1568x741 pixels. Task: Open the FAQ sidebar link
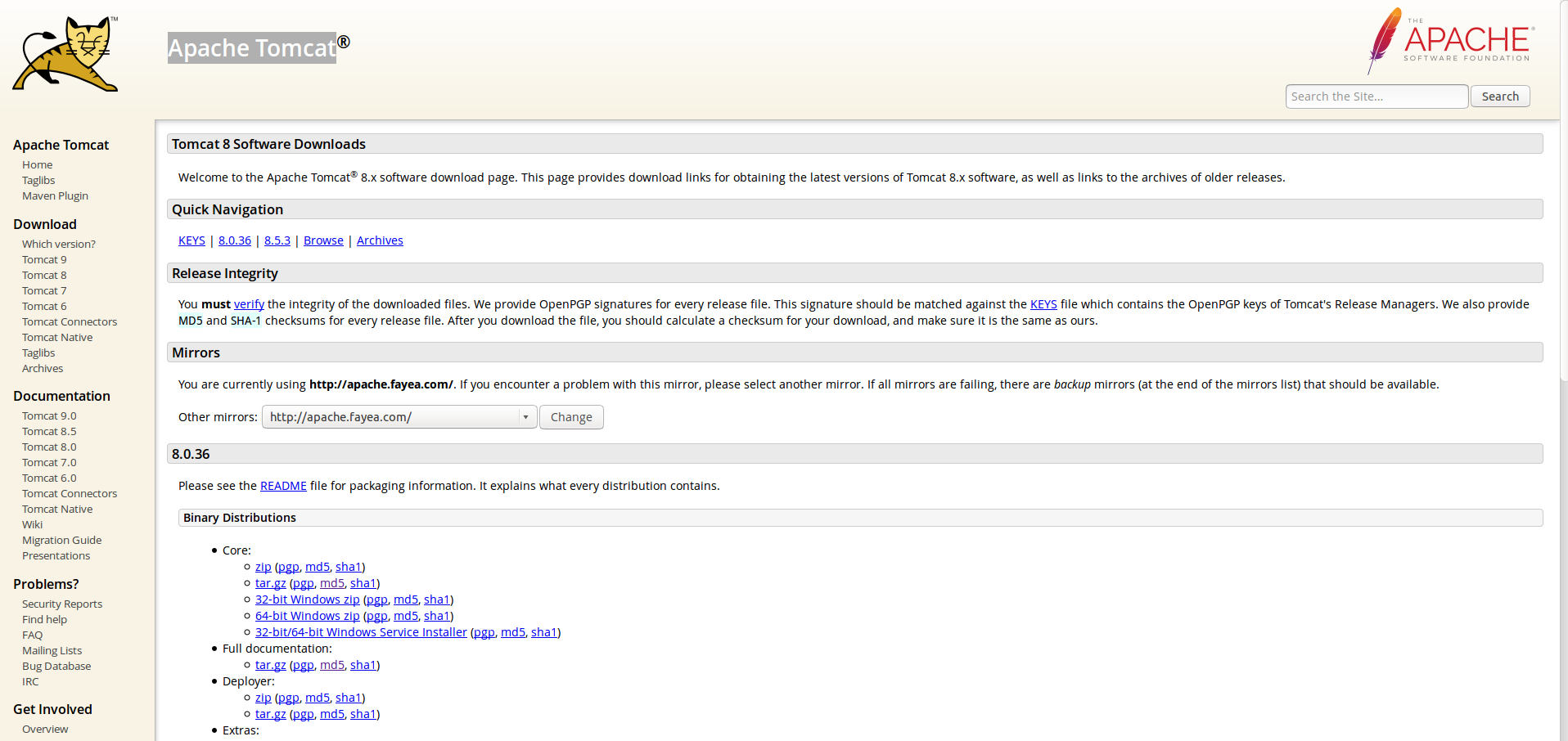coord(32,635)
